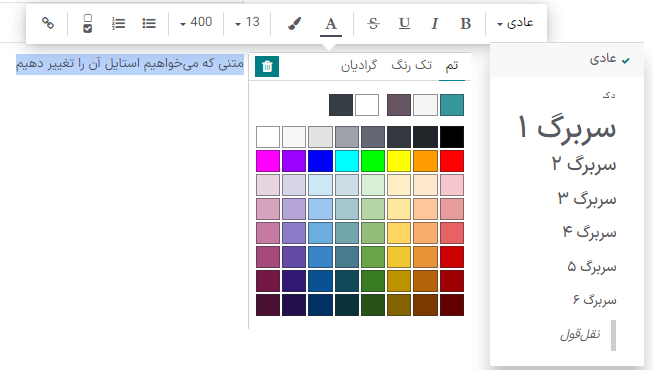Pick the dark slate theme swatch
The image size is (653, 370).
pyautogui.click(x=341, y=105)
